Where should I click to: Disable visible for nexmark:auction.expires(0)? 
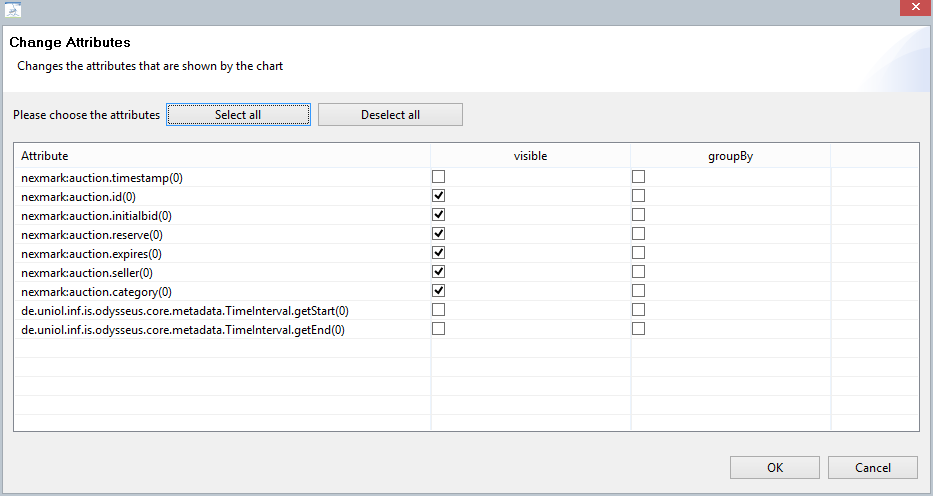point(438,253)
